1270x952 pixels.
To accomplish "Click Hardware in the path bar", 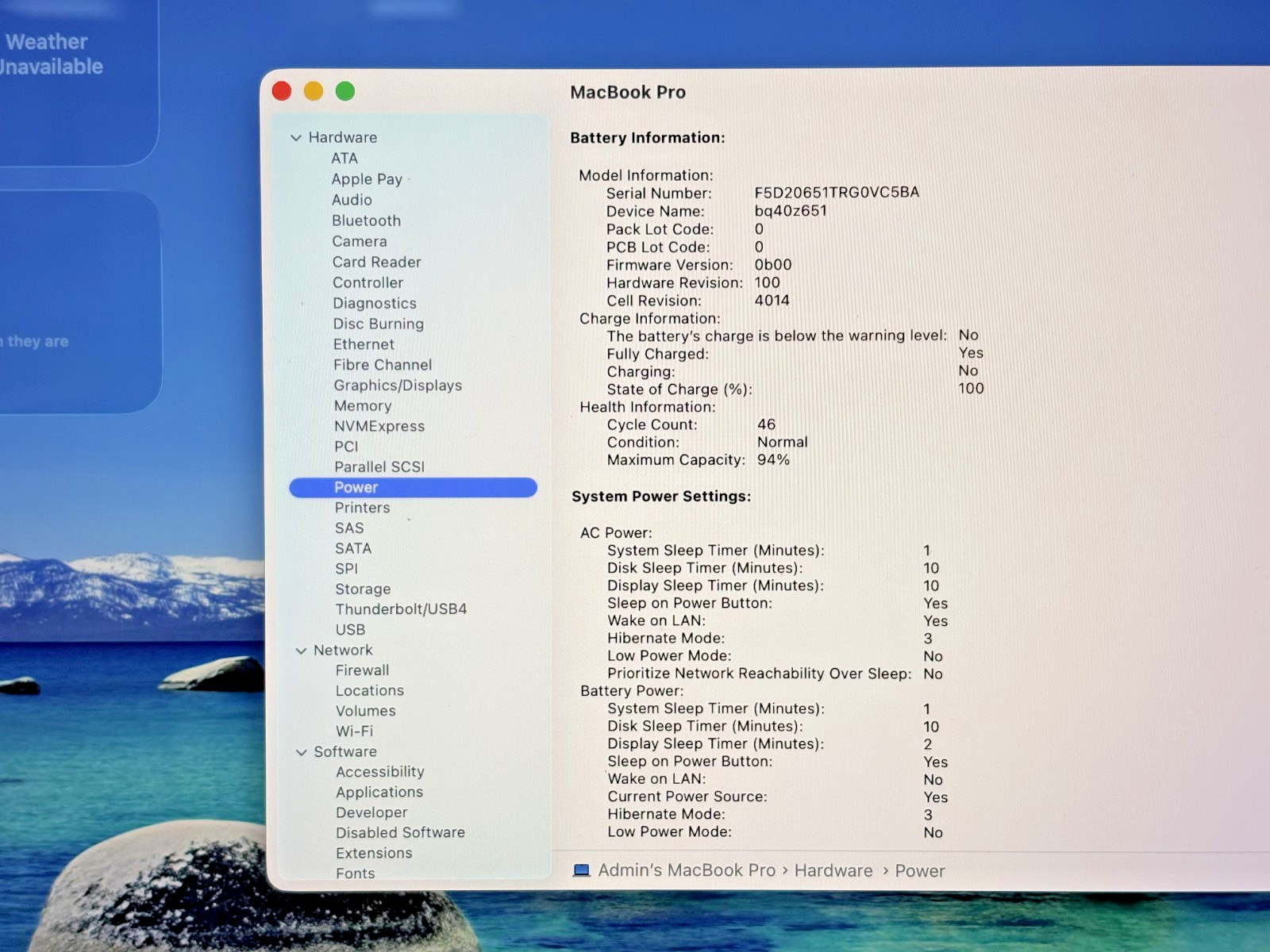I will point(833,870).
